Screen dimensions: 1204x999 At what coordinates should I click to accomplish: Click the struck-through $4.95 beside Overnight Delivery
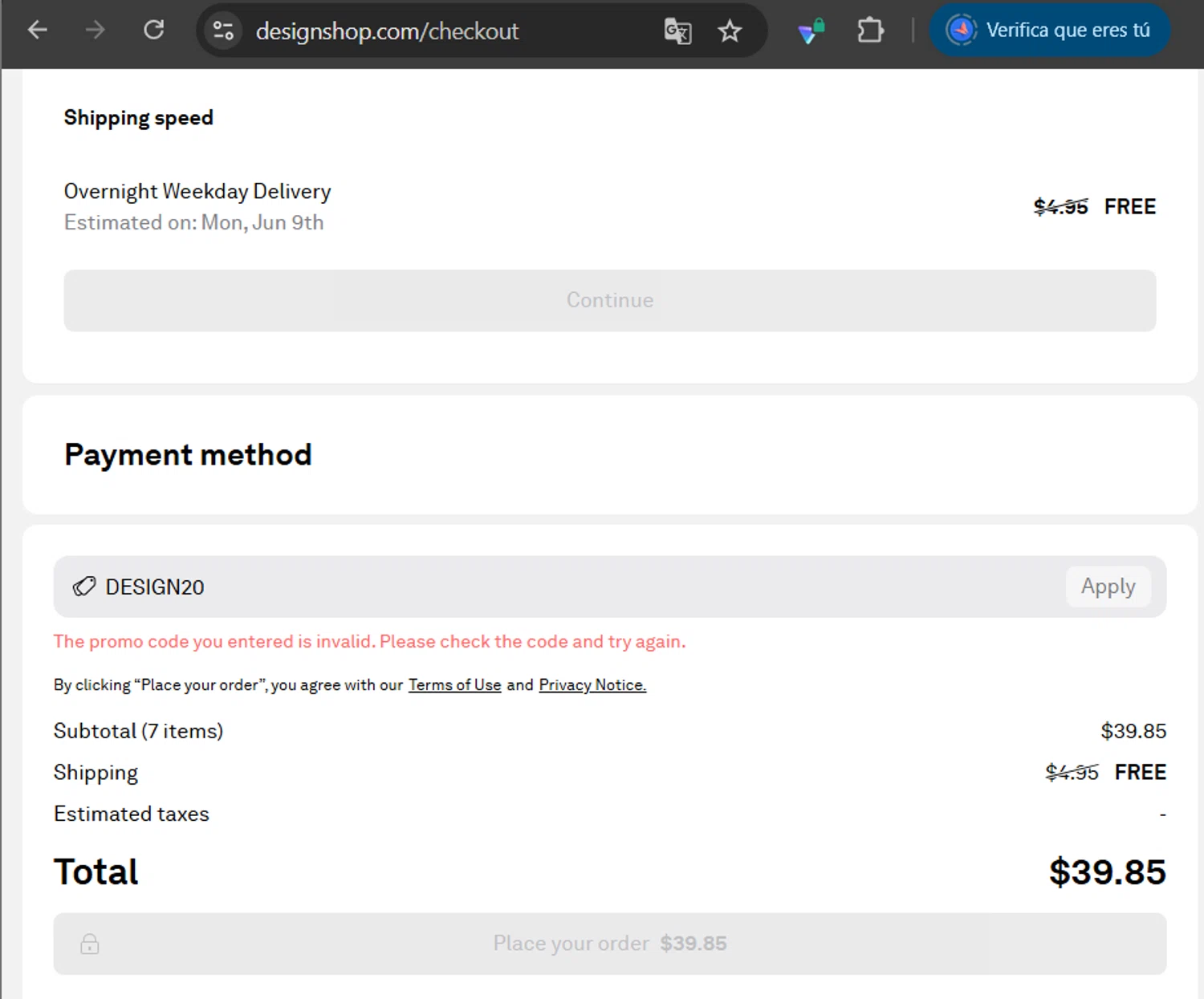coord(1060,207)
